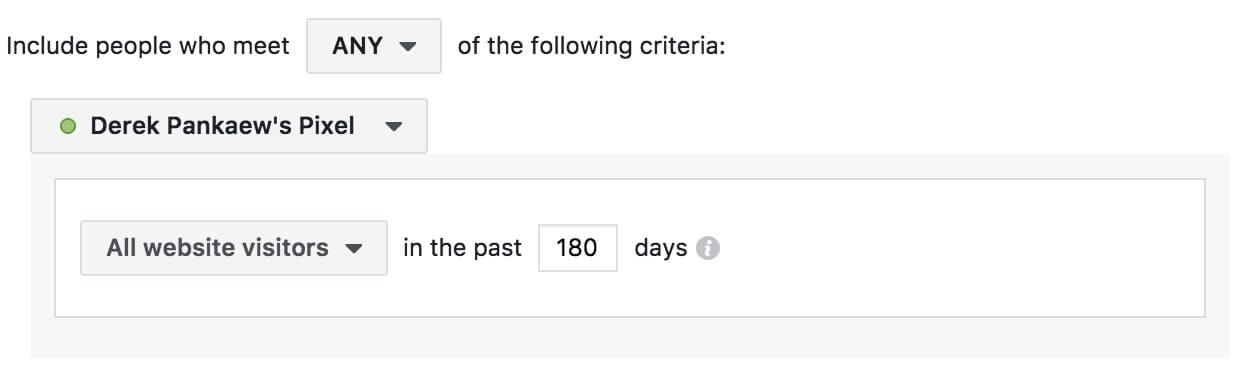Open Derek Pankaew's Pixel dropdown

click(229, 126)
